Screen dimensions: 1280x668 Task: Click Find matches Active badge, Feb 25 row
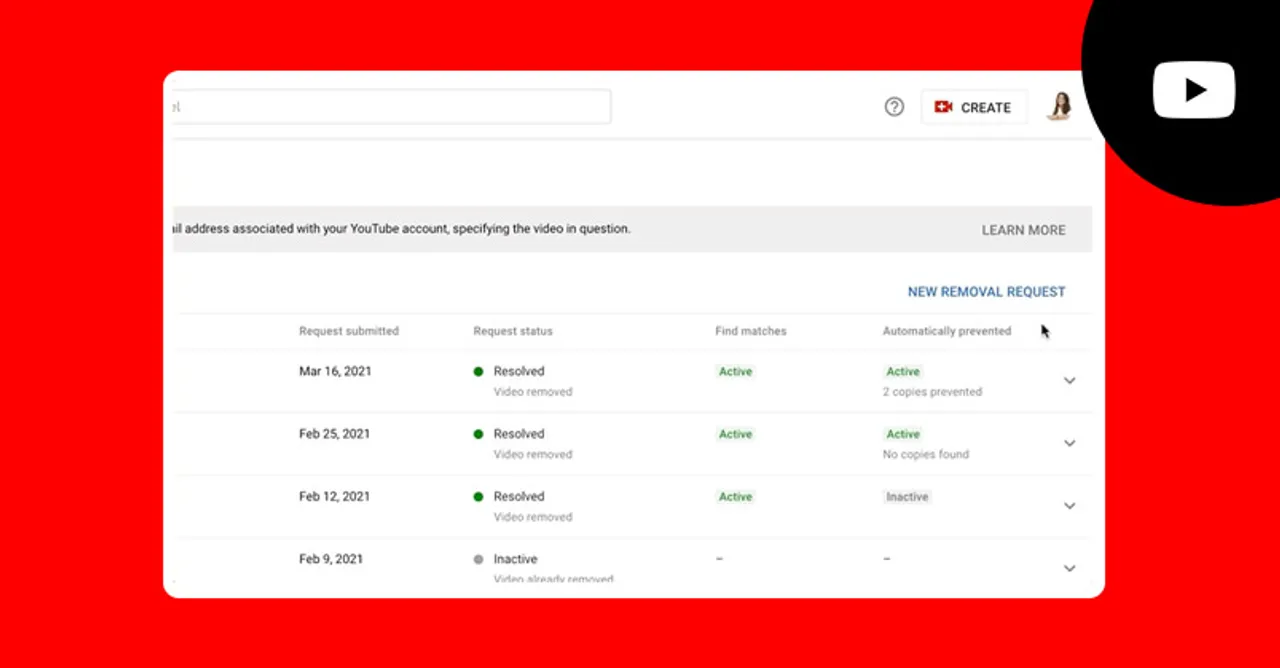tap(735, 434)
